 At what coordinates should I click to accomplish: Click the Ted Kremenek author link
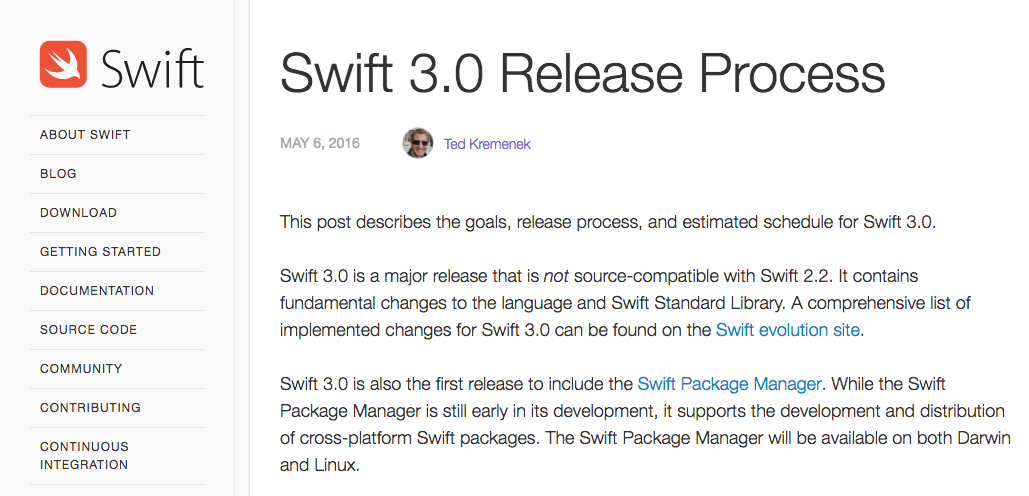pyautogui.click(x=487, y=144)
